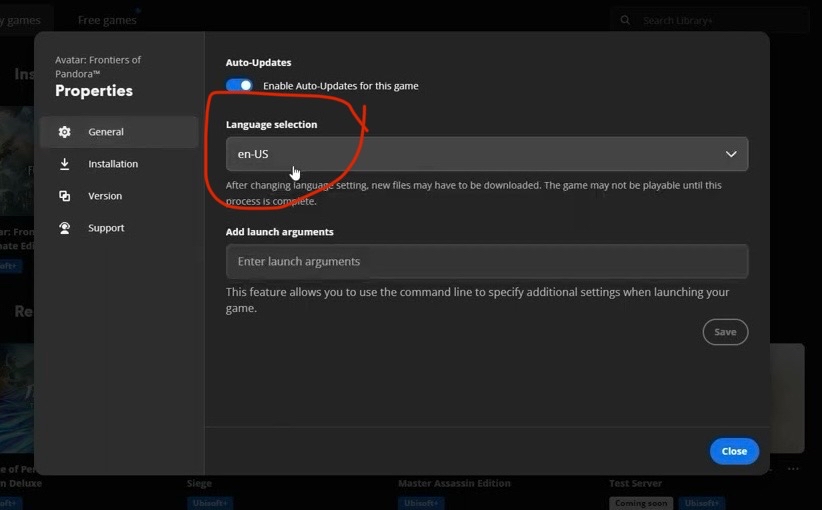Select the Support section in sidebar

[x=106, y=228]
